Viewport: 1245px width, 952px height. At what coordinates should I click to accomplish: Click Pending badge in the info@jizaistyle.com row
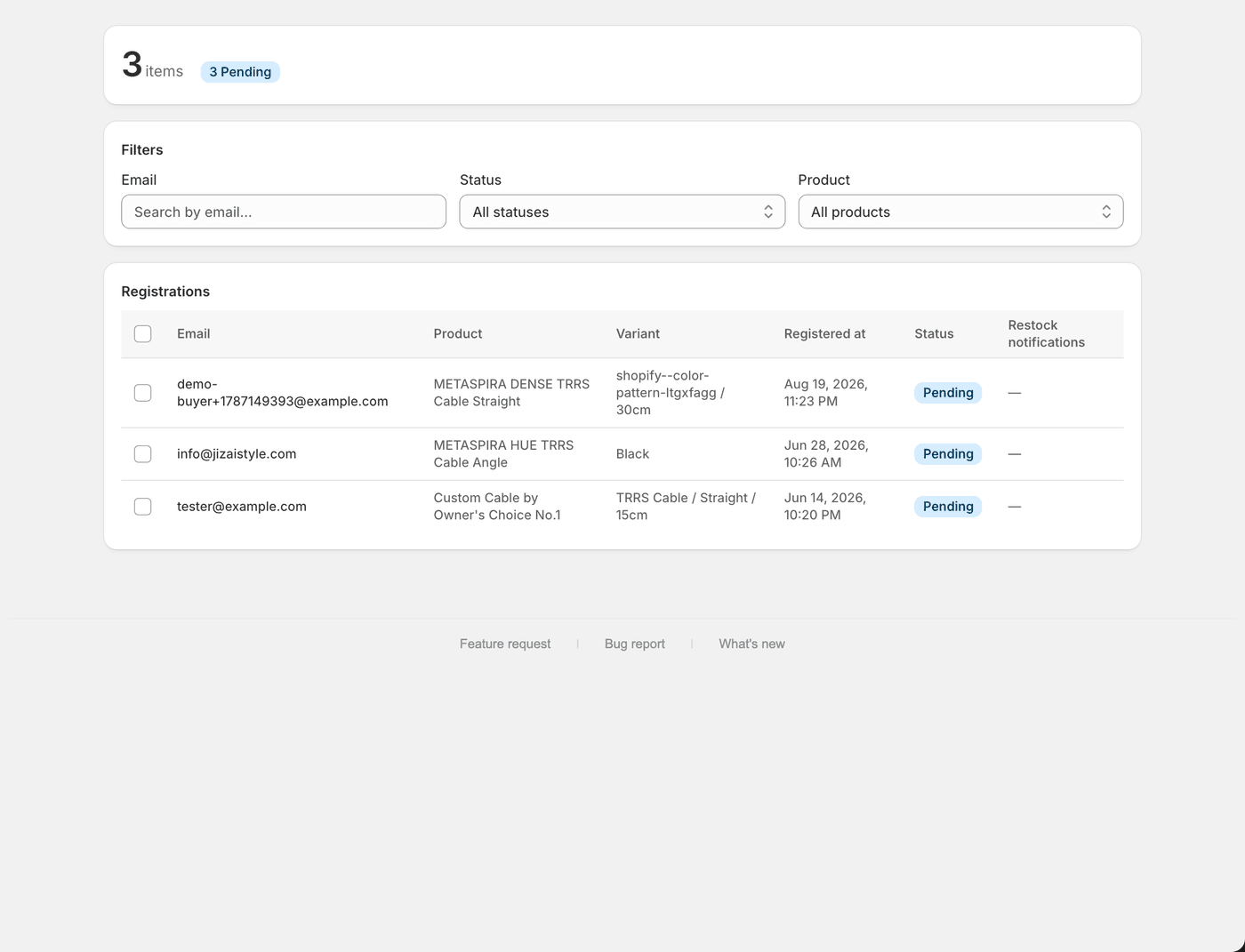(948, 454)
